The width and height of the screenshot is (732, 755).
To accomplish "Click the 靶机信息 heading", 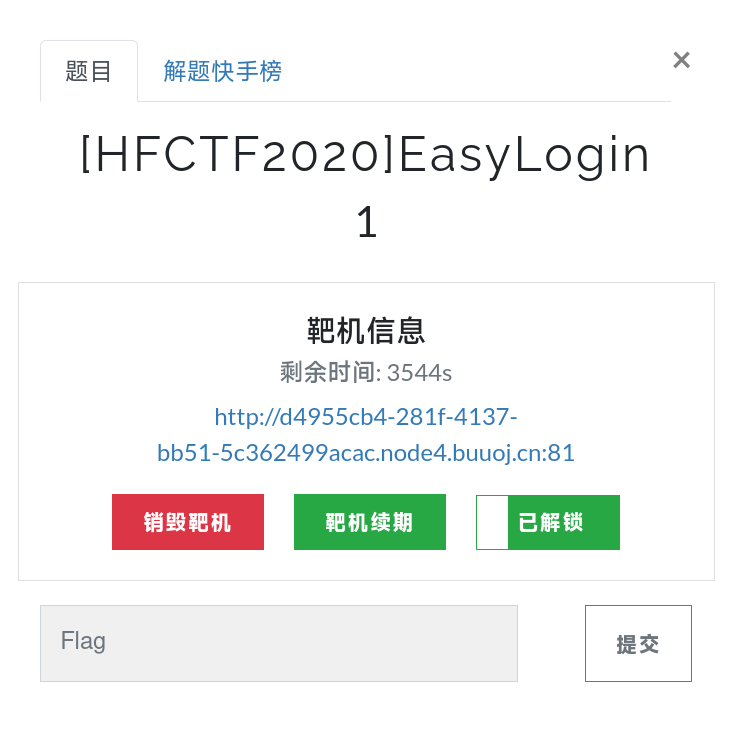I will point(366,331).
